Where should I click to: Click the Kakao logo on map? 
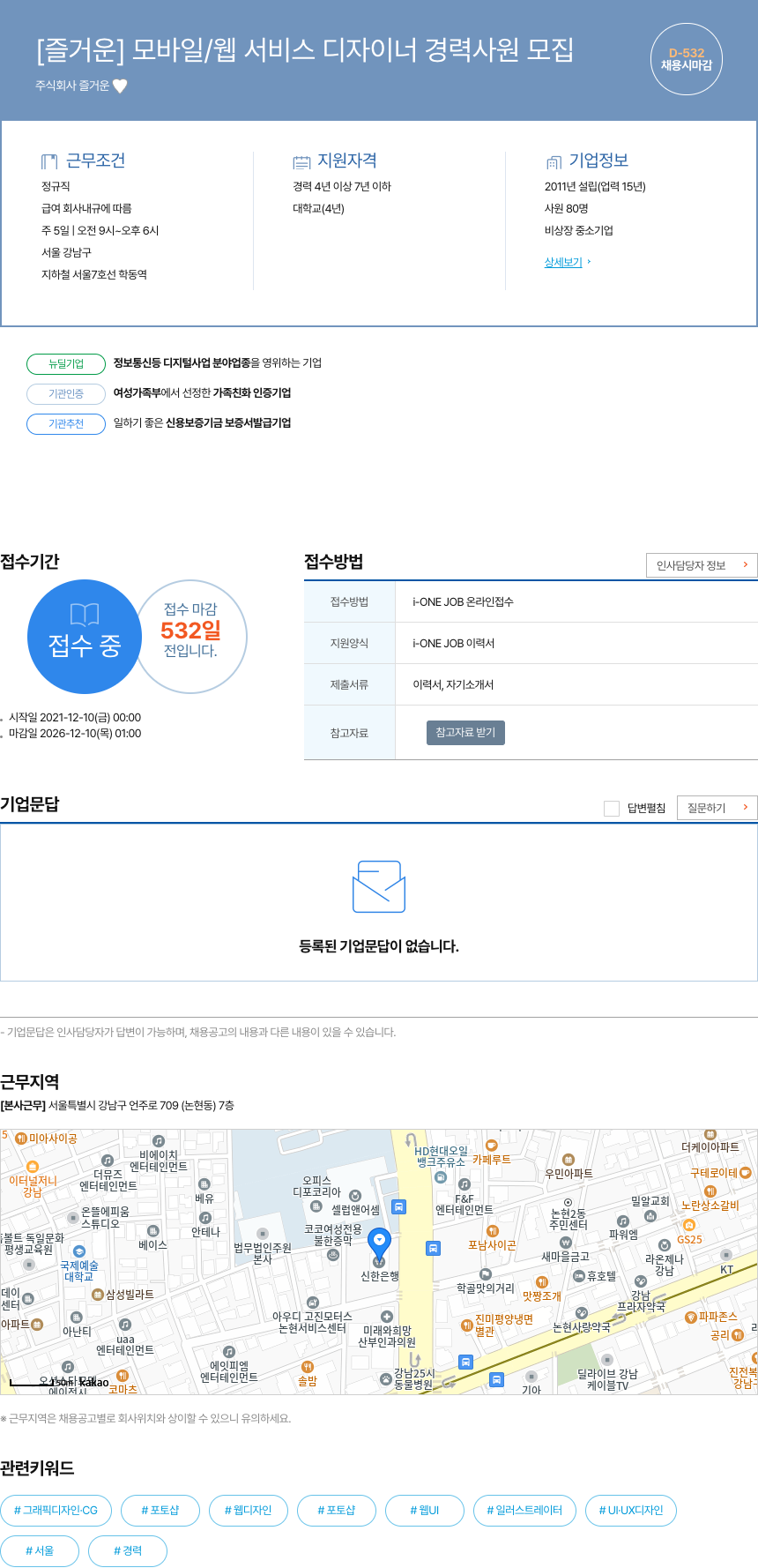[93, 1382]
